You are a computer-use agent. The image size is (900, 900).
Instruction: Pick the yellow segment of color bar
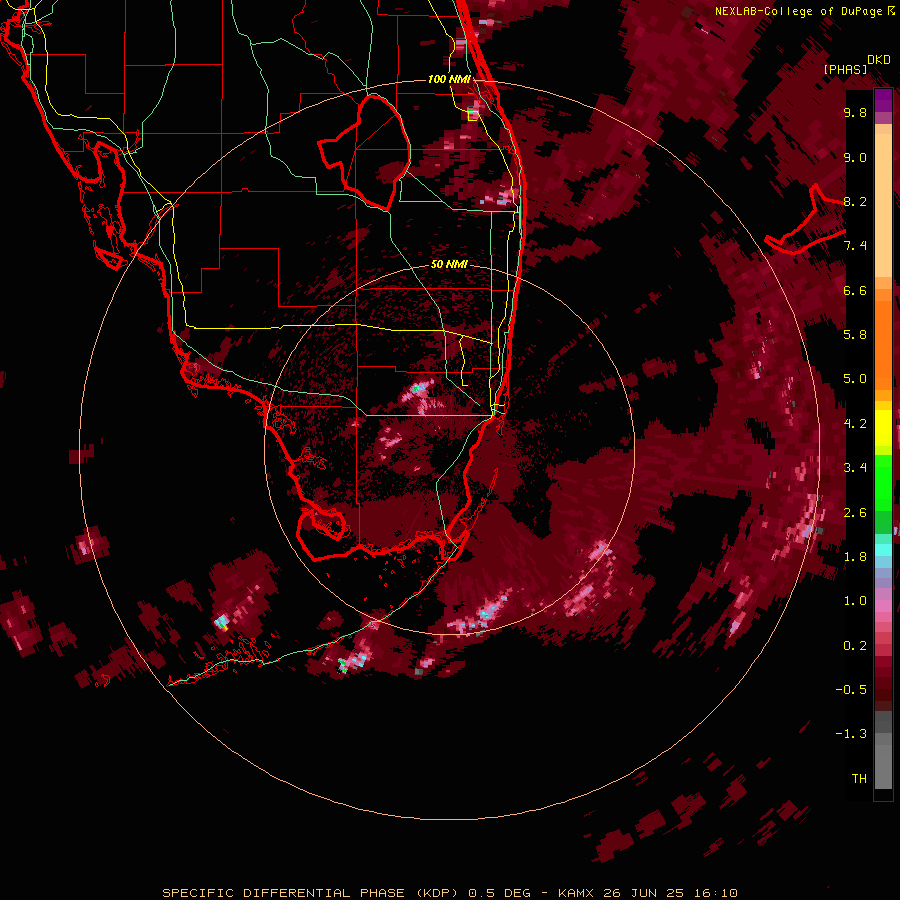(883, 428)
